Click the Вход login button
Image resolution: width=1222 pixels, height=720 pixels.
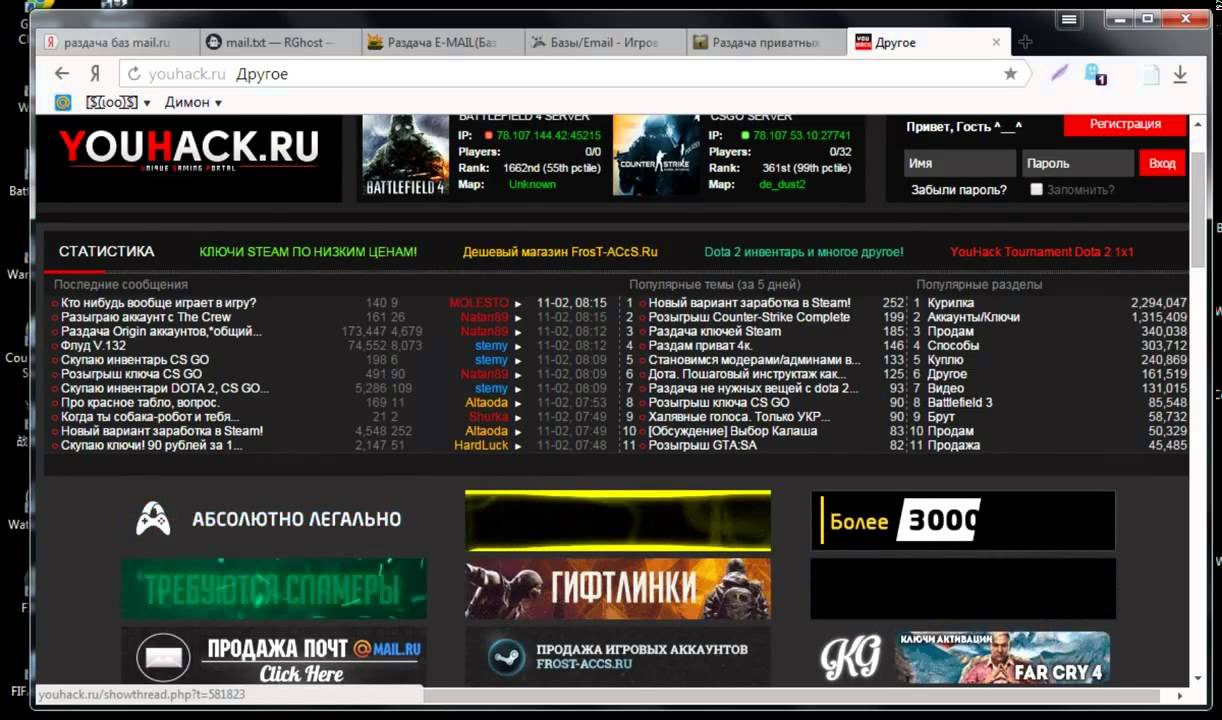coord(1162,163)
